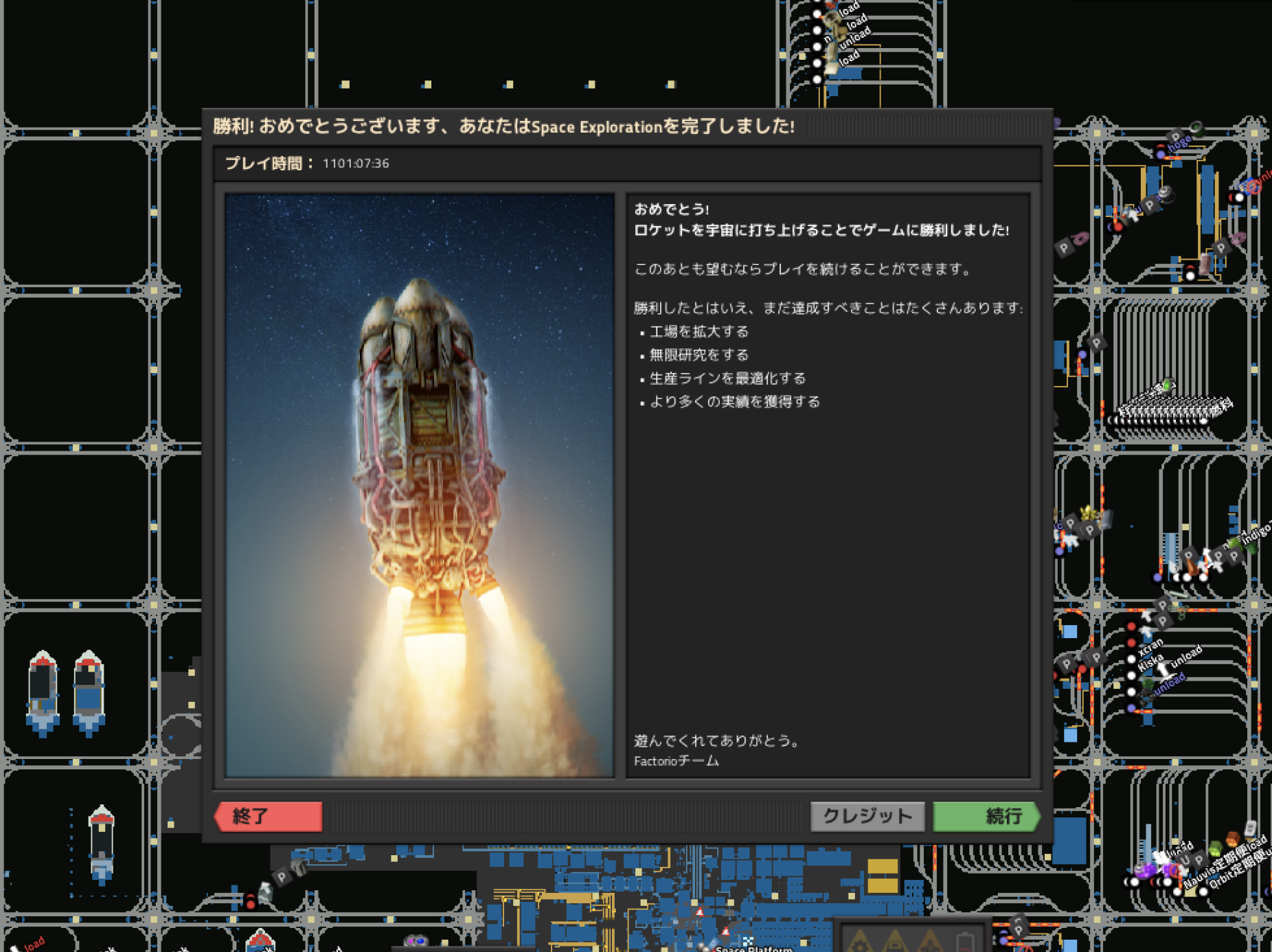1272x952 pixels.
Task: Select the lone spaceship inside dotted outline
Action: pyautogui.click(x=102, y=843)
